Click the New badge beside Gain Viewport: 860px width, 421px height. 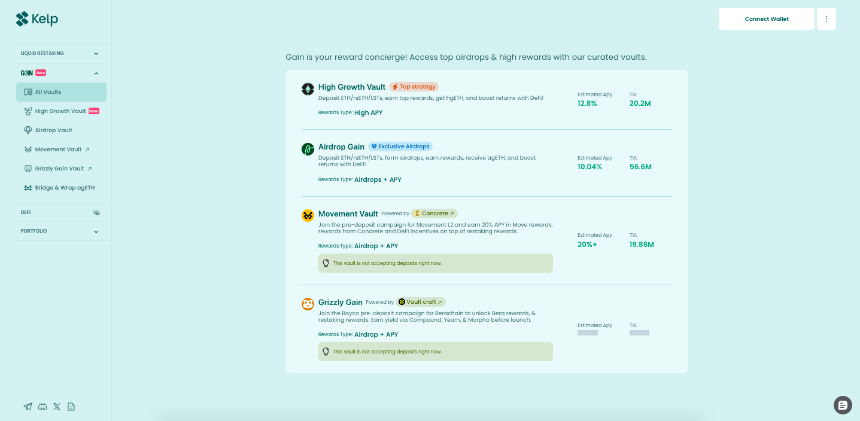pyautogui.click(x=41, y=72)
